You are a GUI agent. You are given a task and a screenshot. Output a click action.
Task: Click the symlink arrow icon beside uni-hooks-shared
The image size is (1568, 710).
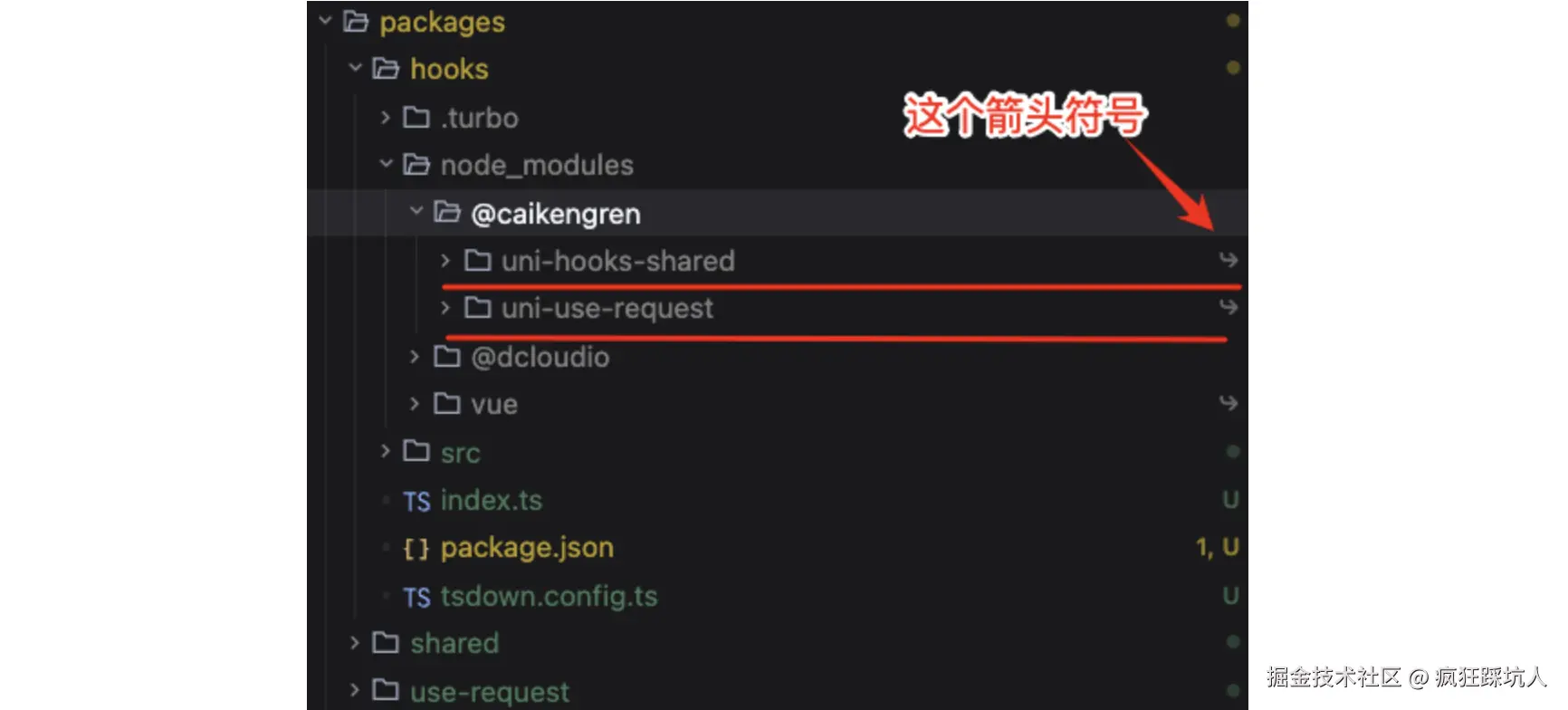[1229, 260]
